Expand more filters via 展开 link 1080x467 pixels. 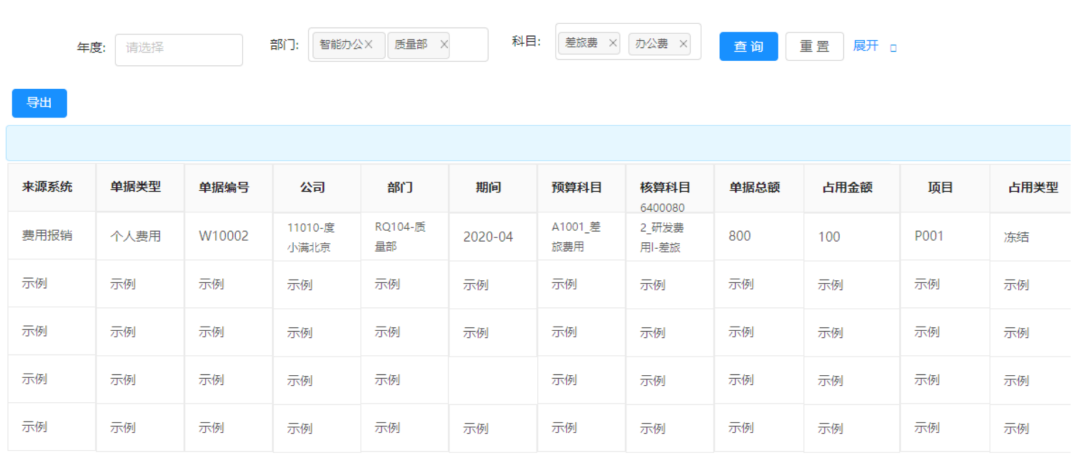pos(865,46)
